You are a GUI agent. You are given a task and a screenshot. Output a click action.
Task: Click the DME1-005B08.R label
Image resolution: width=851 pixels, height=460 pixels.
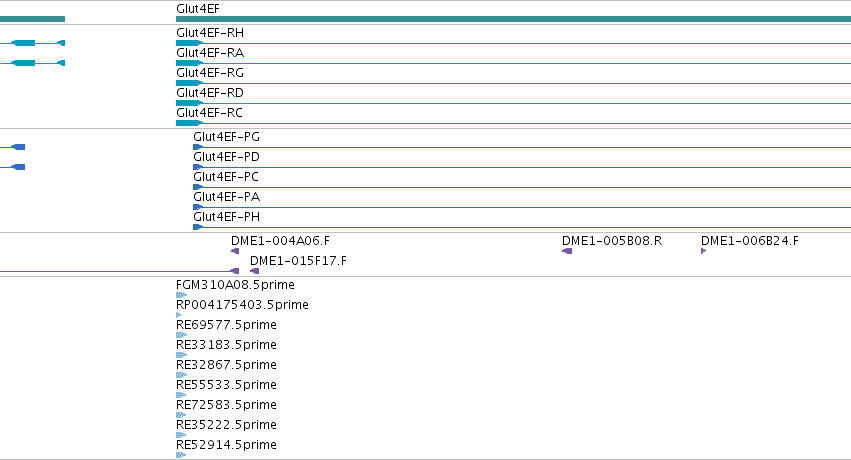(612, 241)
